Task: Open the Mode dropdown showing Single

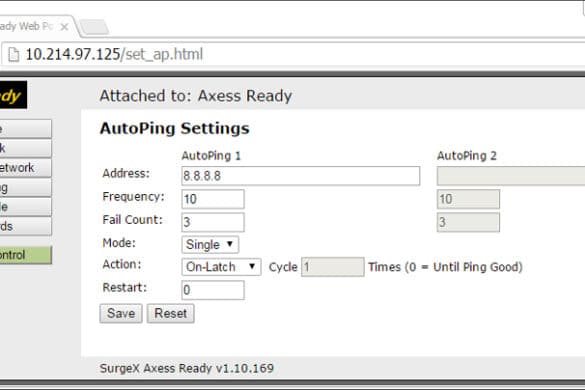Action: (210, 245)
